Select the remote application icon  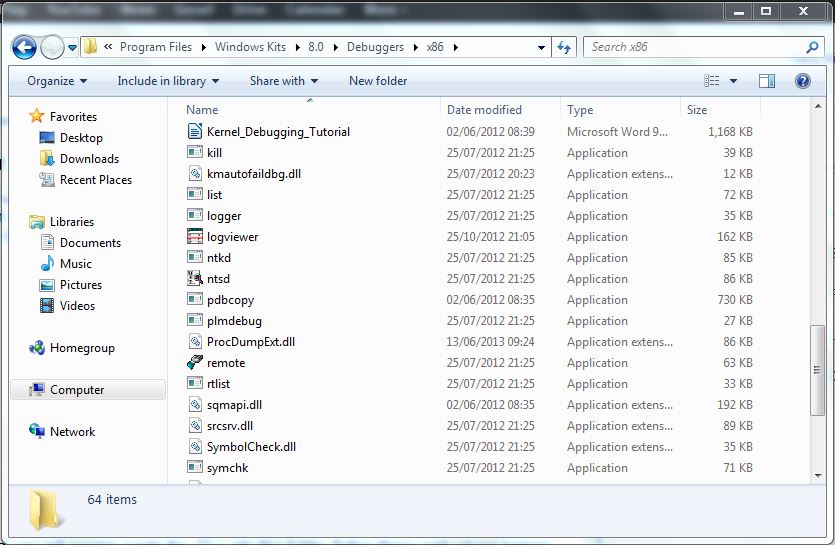(195, 362)
